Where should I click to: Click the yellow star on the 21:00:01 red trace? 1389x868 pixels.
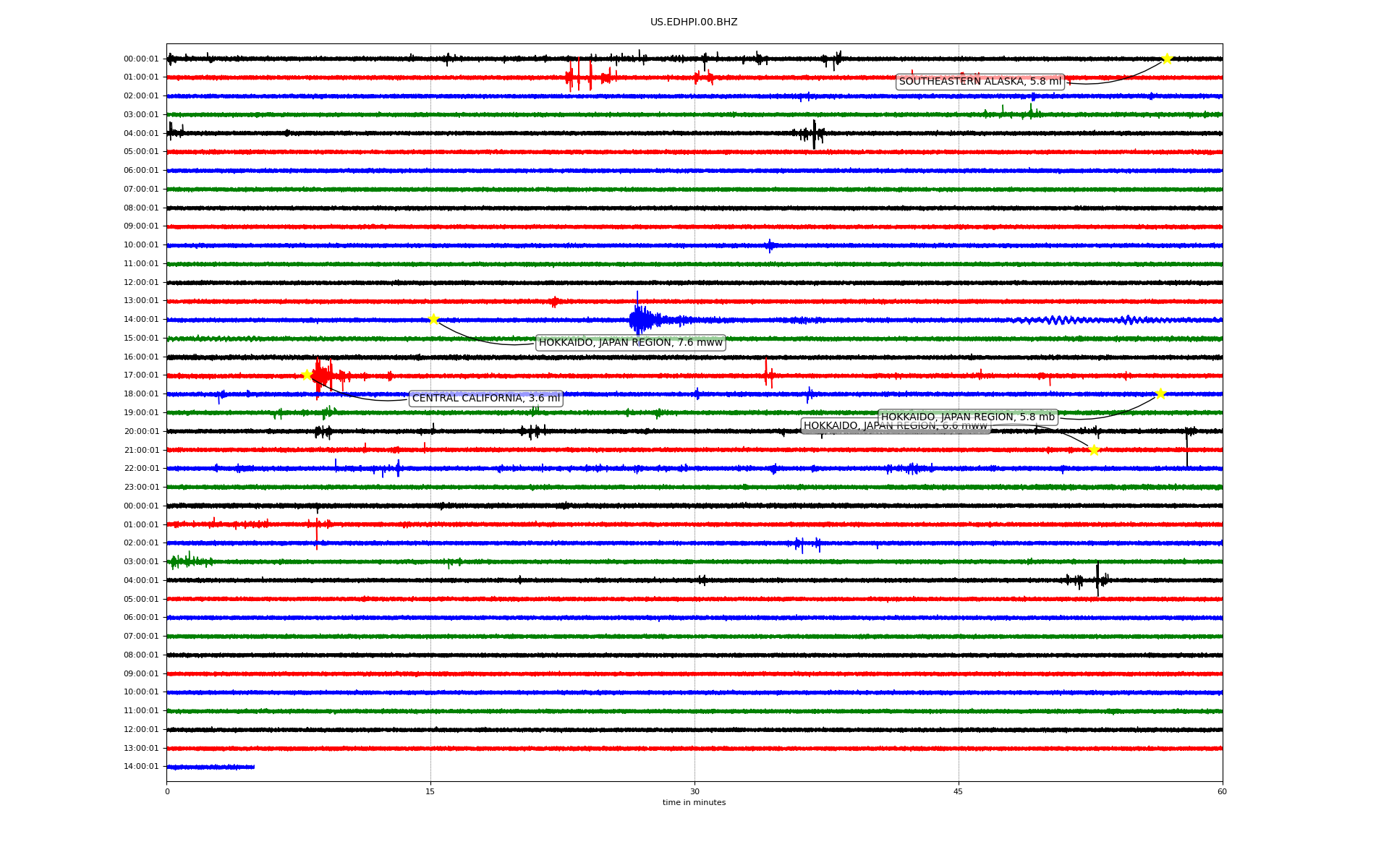1093,450
